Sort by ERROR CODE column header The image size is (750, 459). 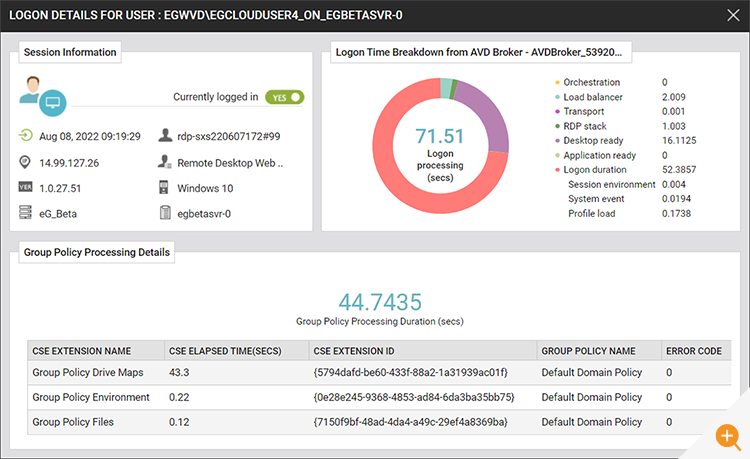pos(696,351)
